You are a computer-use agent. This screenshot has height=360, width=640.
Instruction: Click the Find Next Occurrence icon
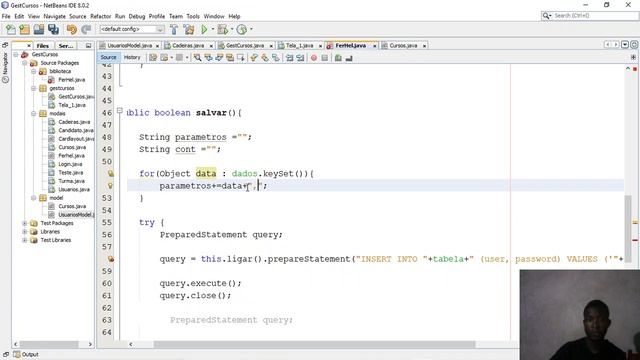pyautogui.click(x=219, y=58)
